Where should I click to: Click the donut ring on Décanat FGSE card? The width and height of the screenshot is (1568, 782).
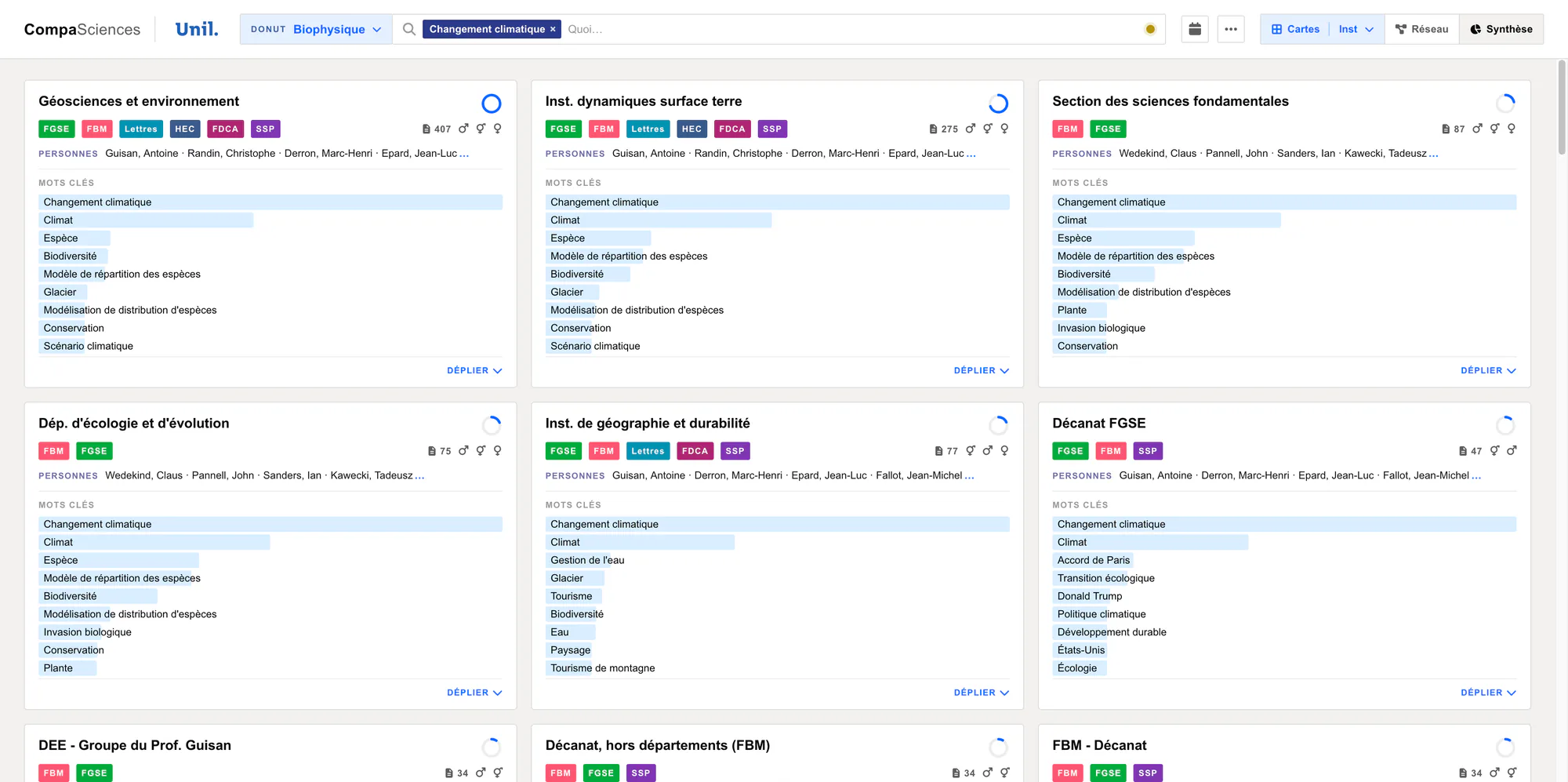click(1505, 425)
